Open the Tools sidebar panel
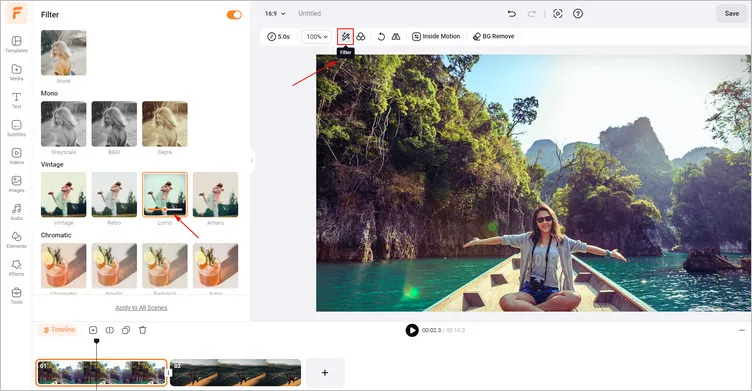The width and height of the screenshot is (752, 391). (16, 295)
